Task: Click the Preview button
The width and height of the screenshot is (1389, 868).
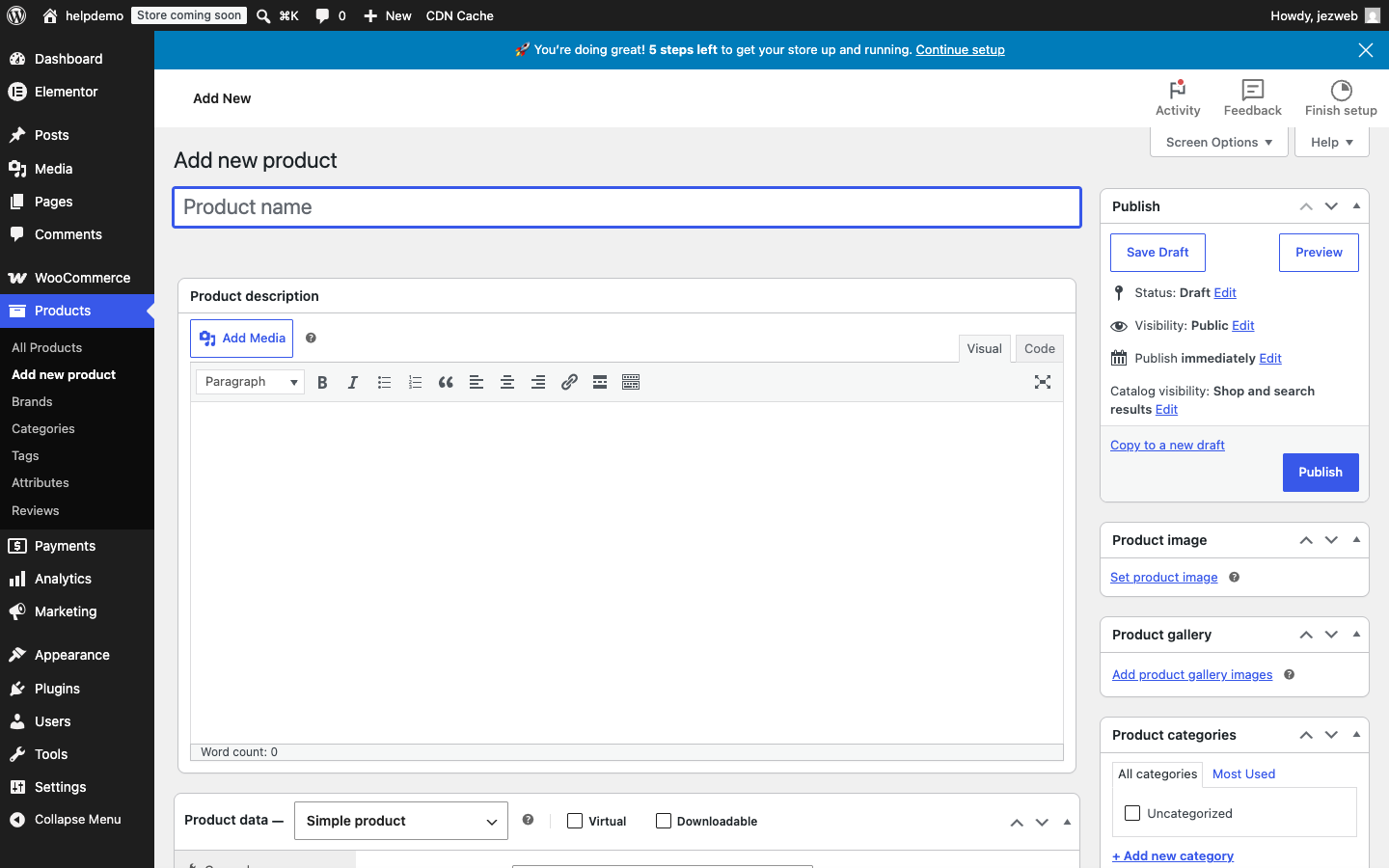Action: tap(1319, 253)
